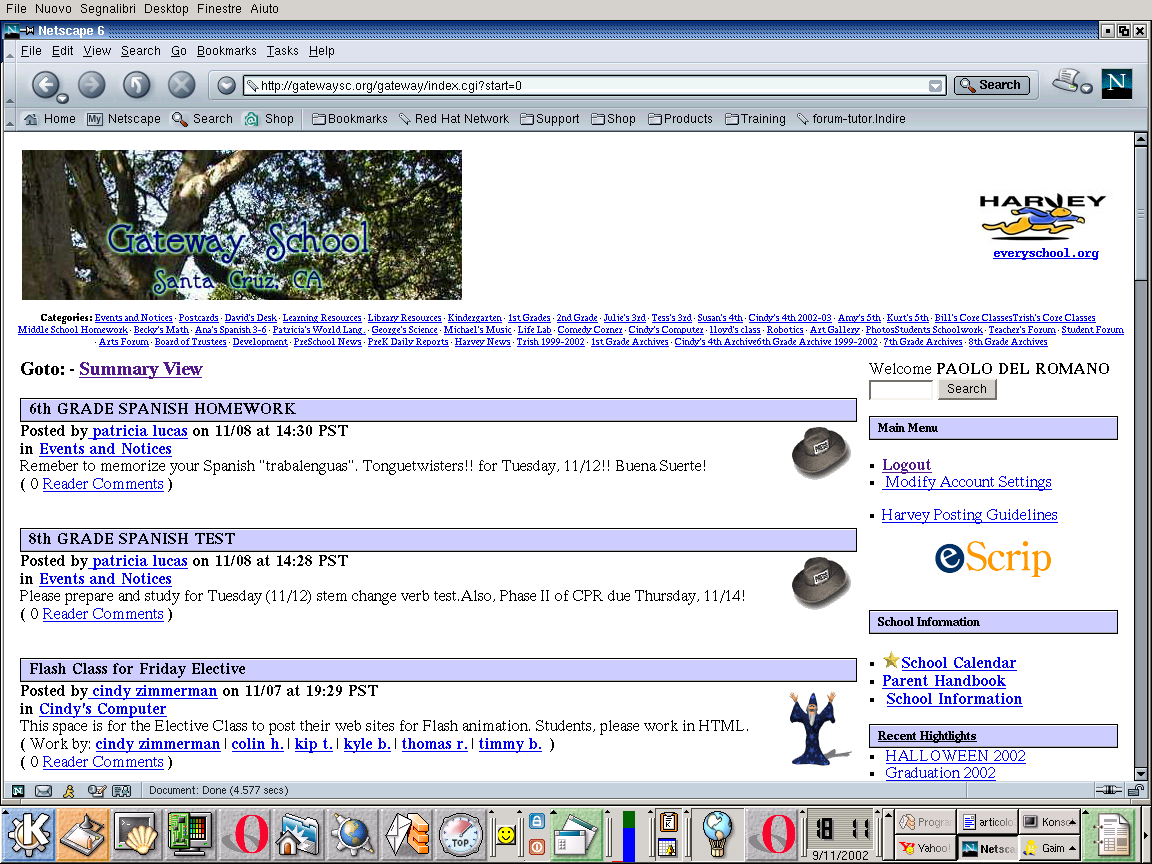Launch Instant Messenger from the status bar
The height and width of the screenshot is (864, 1152).
coord(69,791)
